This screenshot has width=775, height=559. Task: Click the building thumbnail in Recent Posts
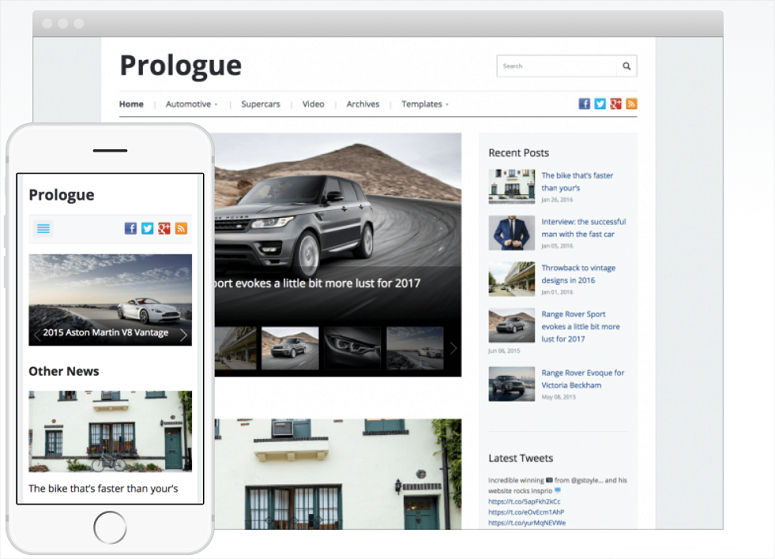512,186
